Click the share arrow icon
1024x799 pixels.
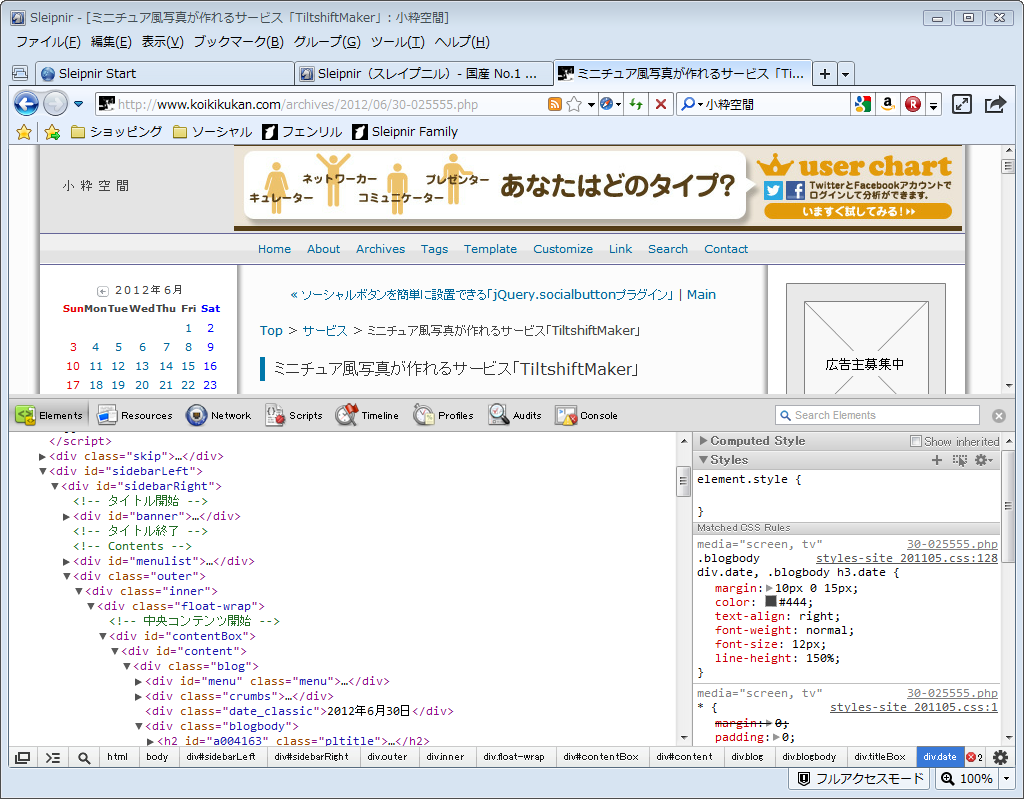(995, 104)
